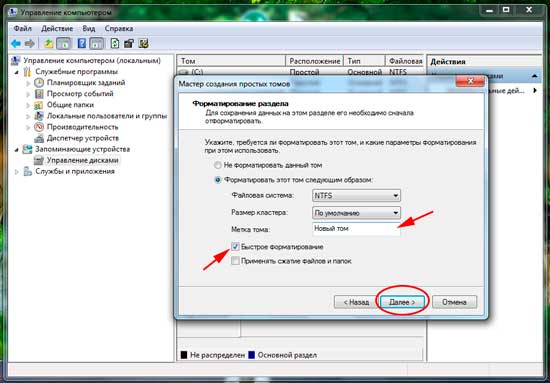This screenshot has width=550, height=383.
Task: Collapse the Запоминающие устройства tree node
Action: [17, 150]
